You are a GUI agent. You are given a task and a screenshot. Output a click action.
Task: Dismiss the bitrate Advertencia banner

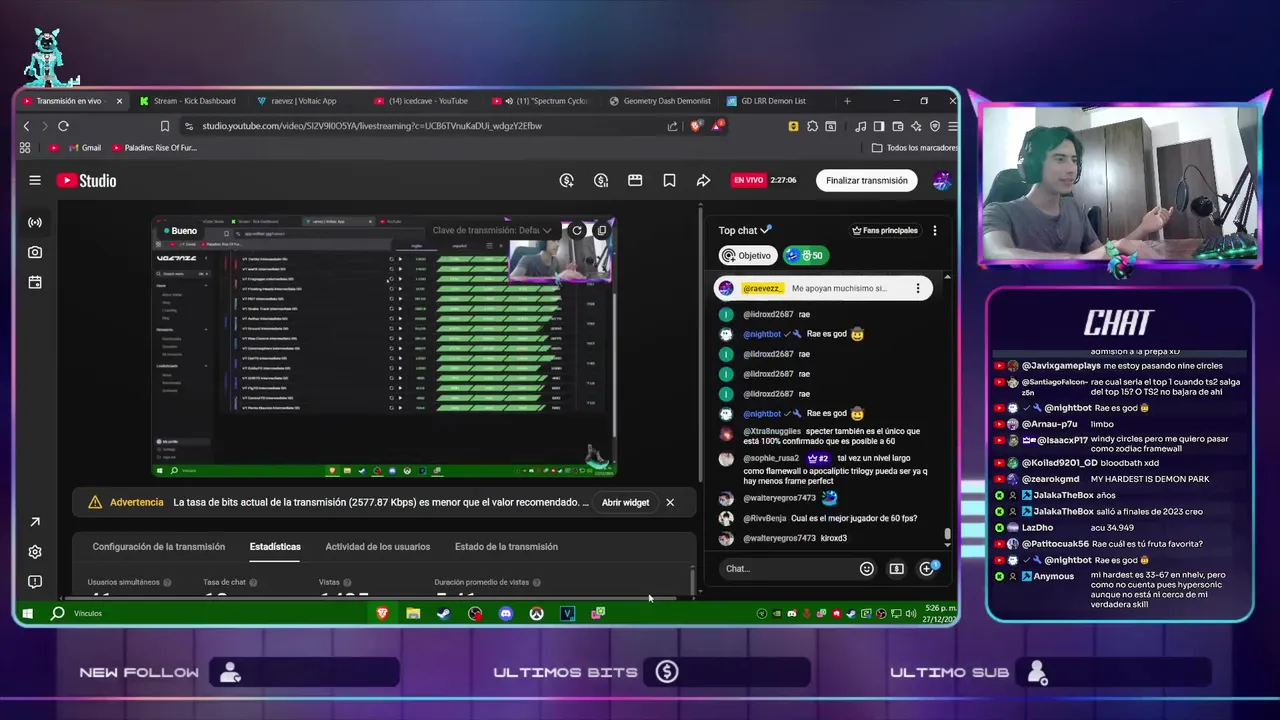(x=670, y=502)
